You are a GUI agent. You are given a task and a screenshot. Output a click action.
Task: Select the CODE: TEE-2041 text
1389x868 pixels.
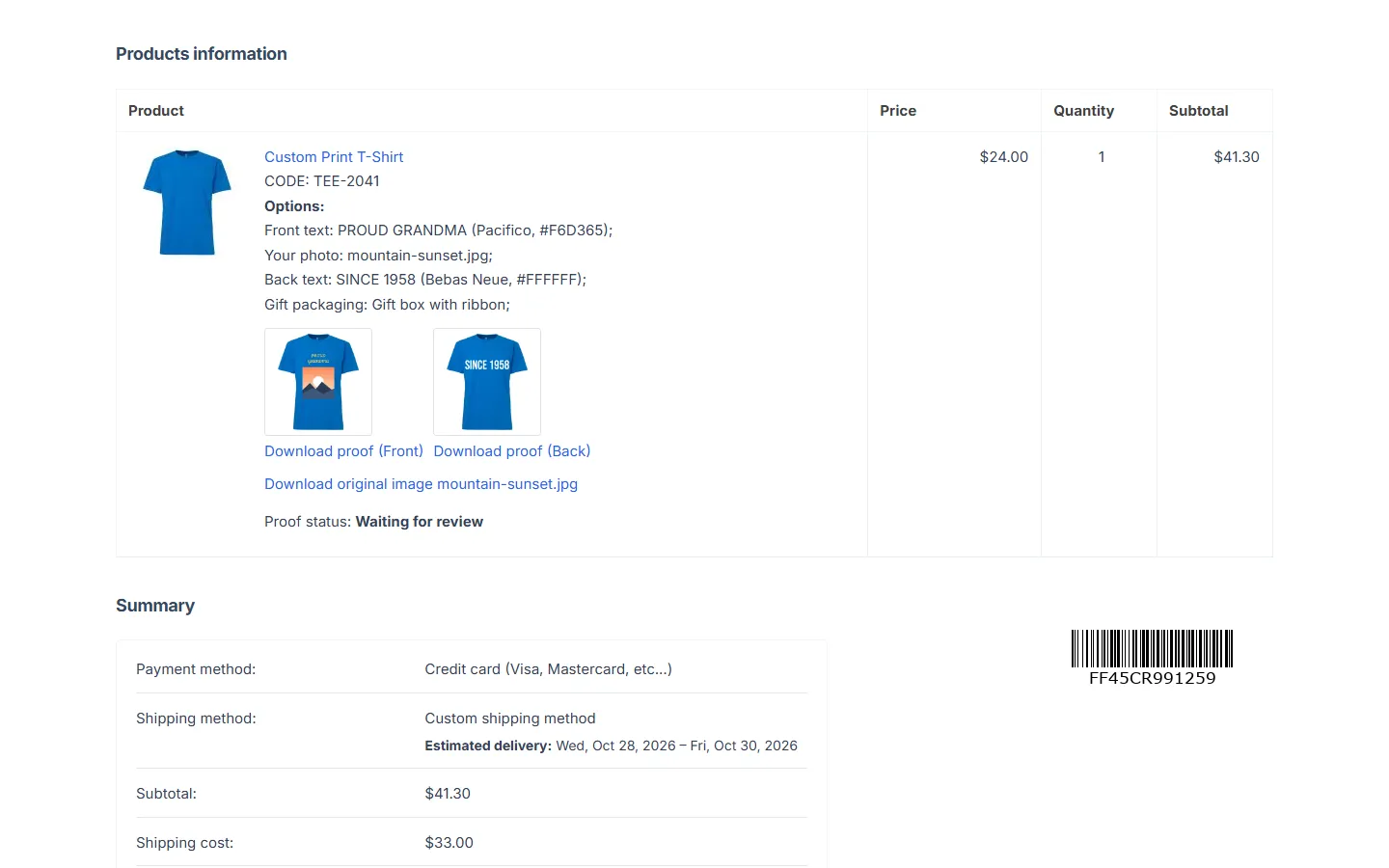(x=322, y=180)
